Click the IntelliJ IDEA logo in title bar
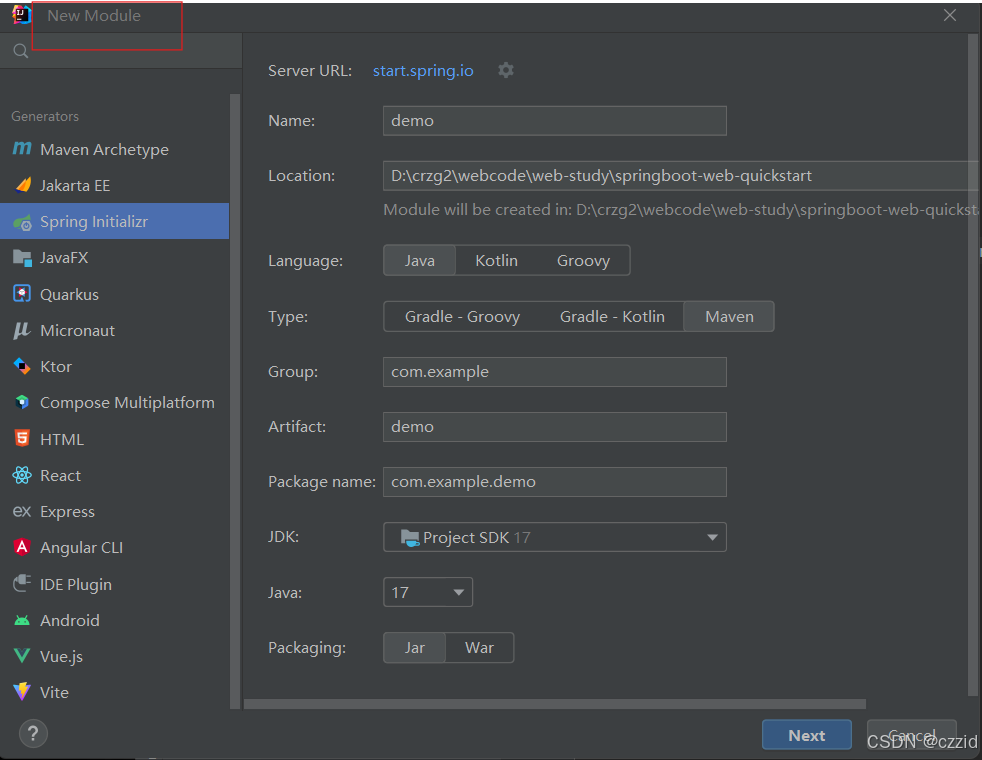Image resolution: width=982 pixels, height=760 pixels. point(22,15)
